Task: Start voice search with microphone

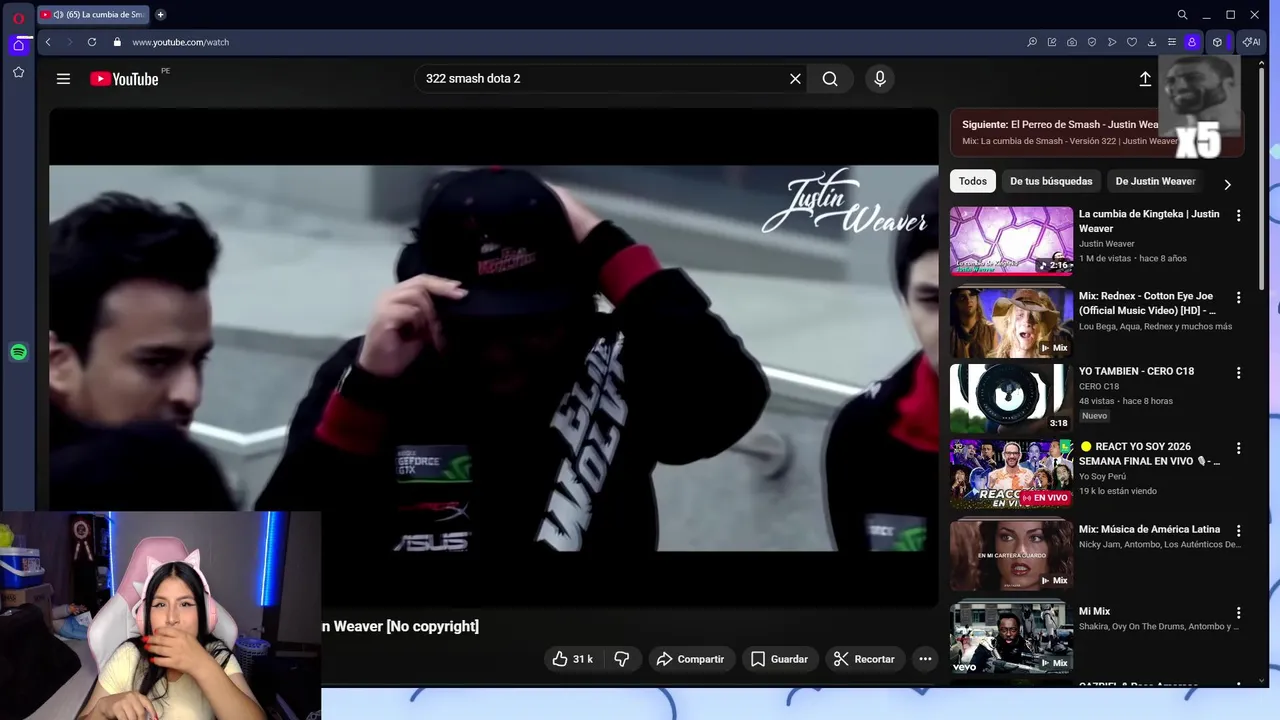Action: point(880,79)
